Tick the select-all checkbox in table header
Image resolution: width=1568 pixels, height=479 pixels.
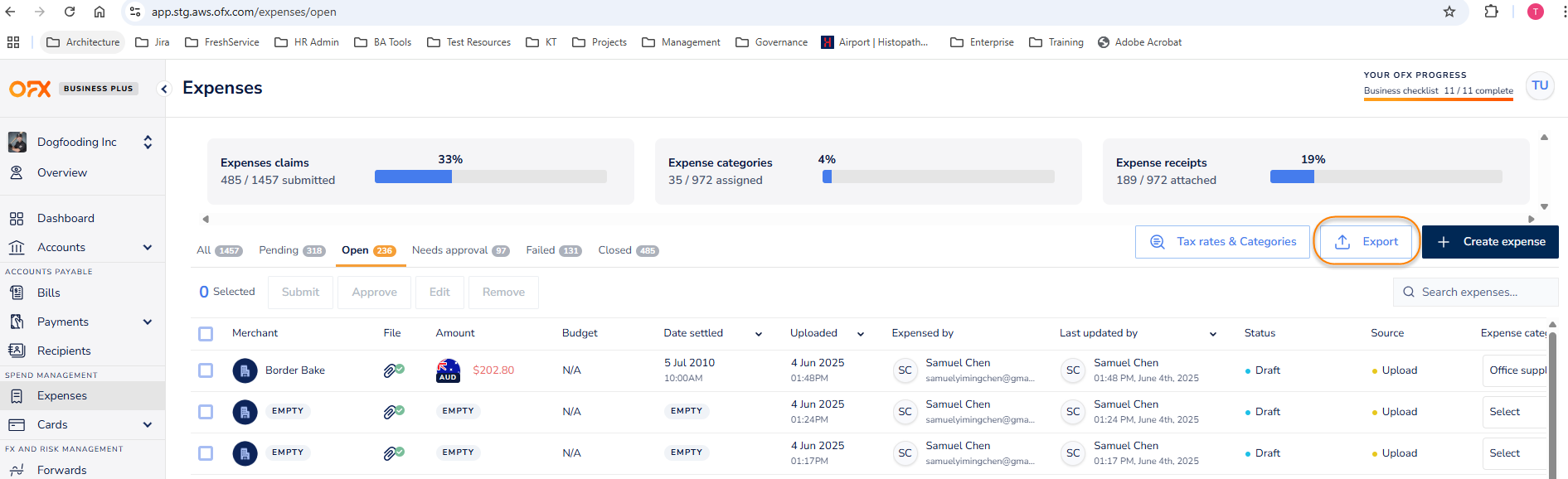coord(206,333)
